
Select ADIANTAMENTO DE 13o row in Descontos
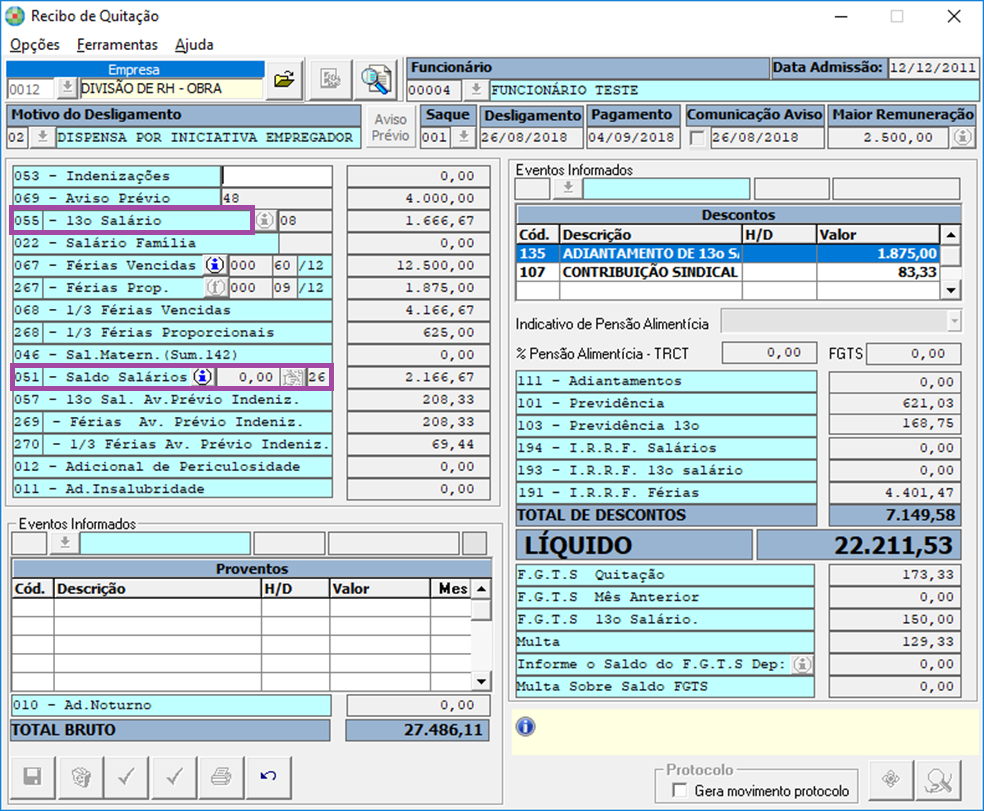pos(728,254)
